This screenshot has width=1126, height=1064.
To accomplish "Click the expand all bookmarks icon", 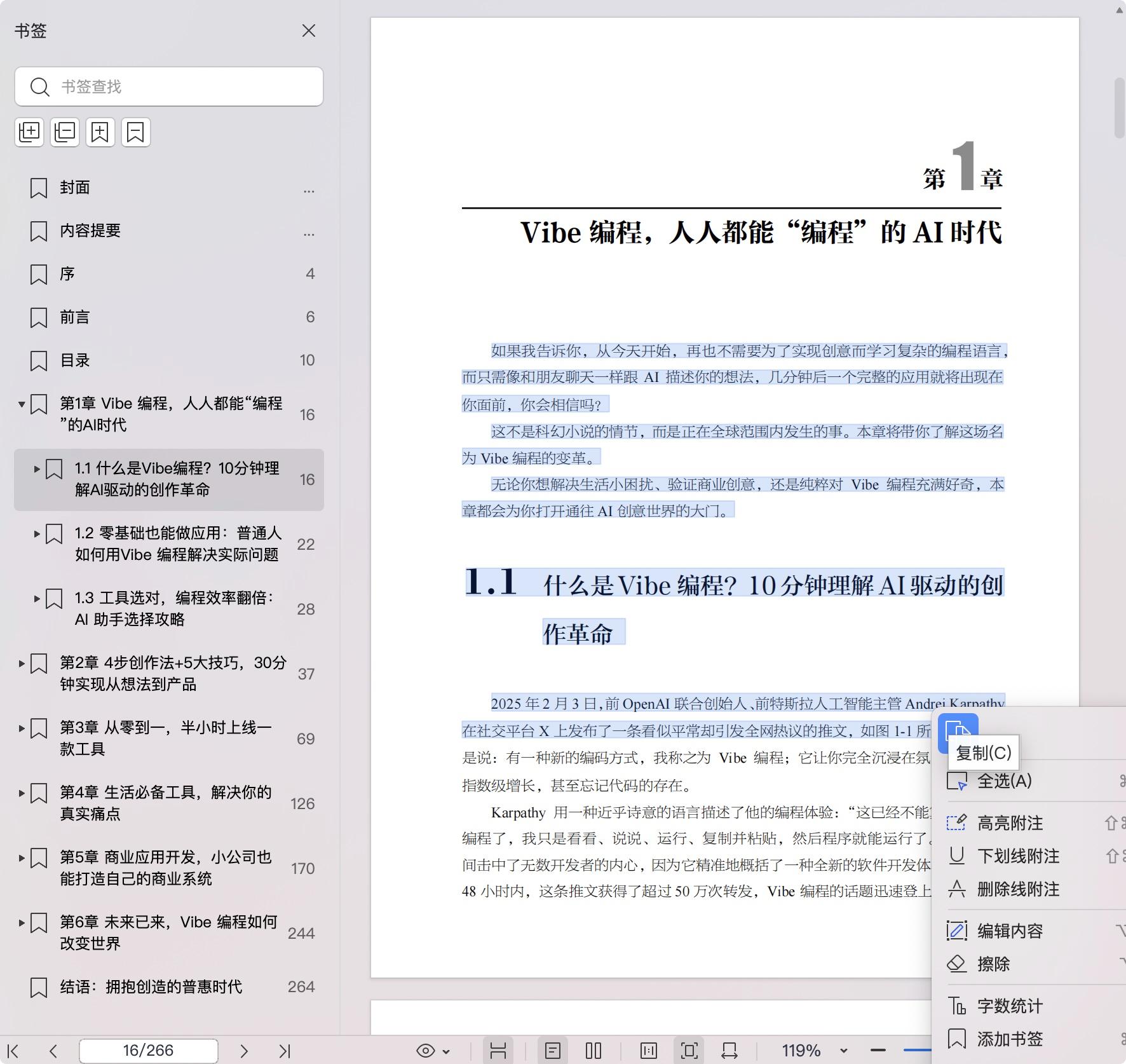I will (x=29, y=132).
